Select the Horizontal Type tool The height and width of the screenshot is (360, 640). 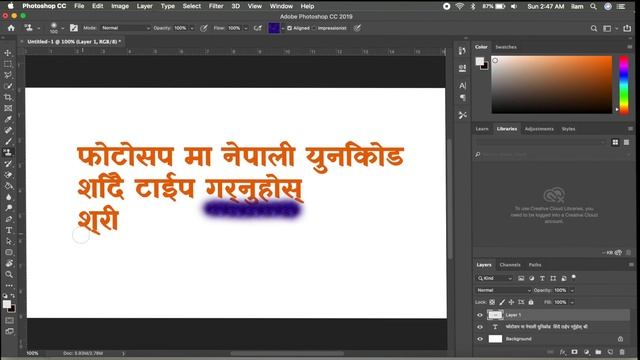coord(9,230)
